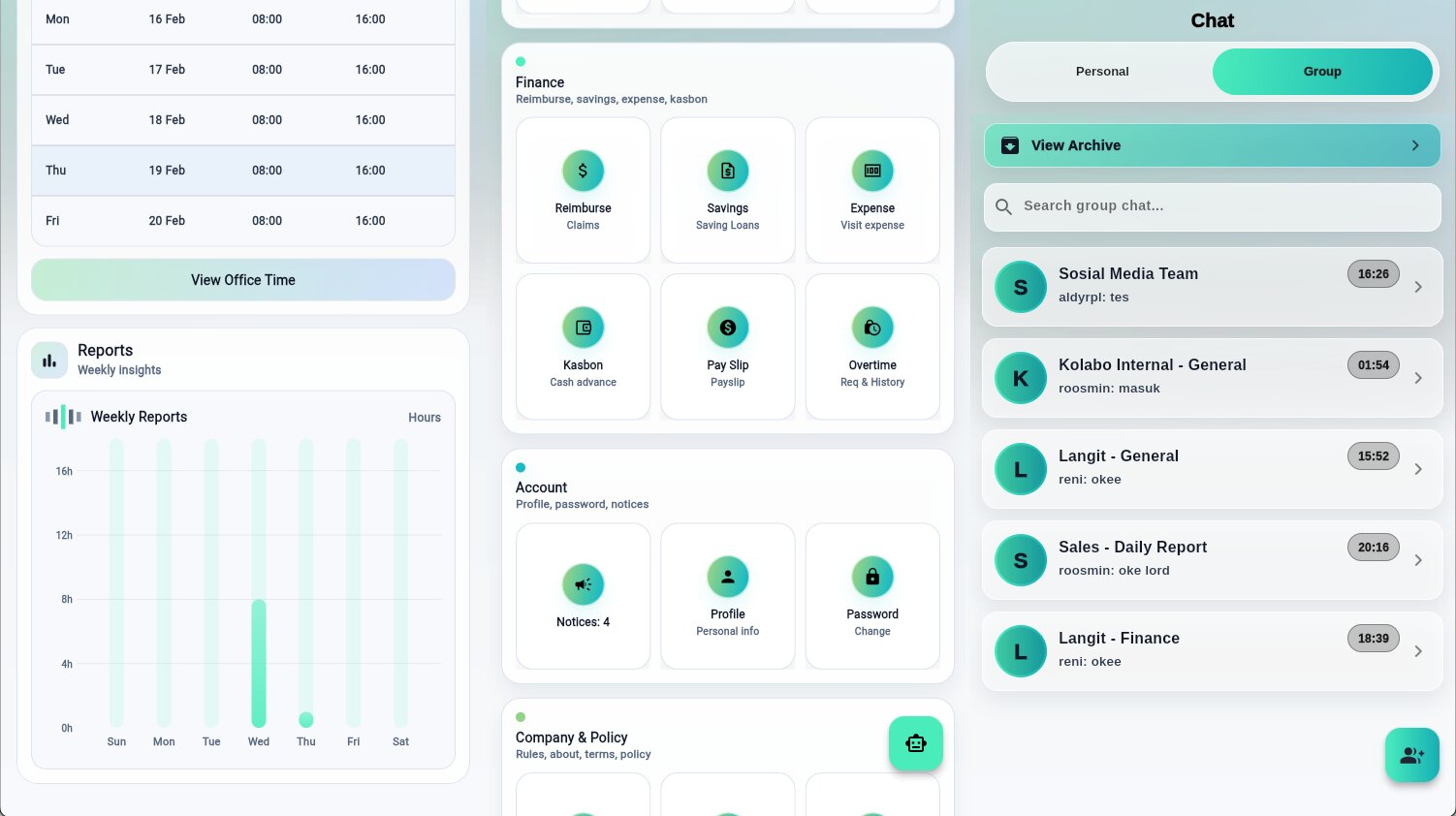Open the Notices megaphone icon

tap(583, 584)
